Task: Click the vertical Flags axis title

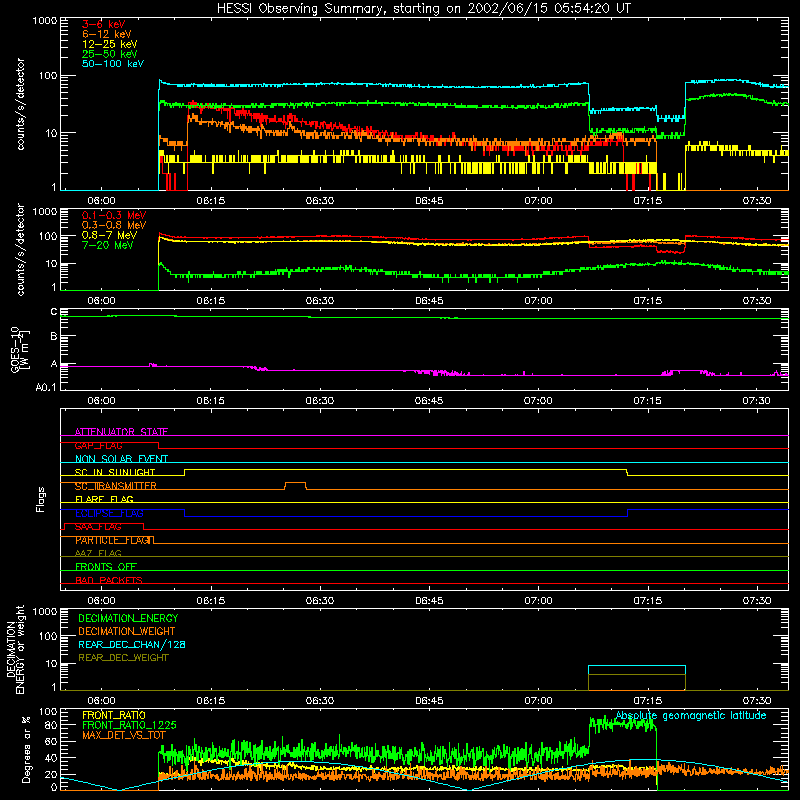Action: [x=40, y=499]
